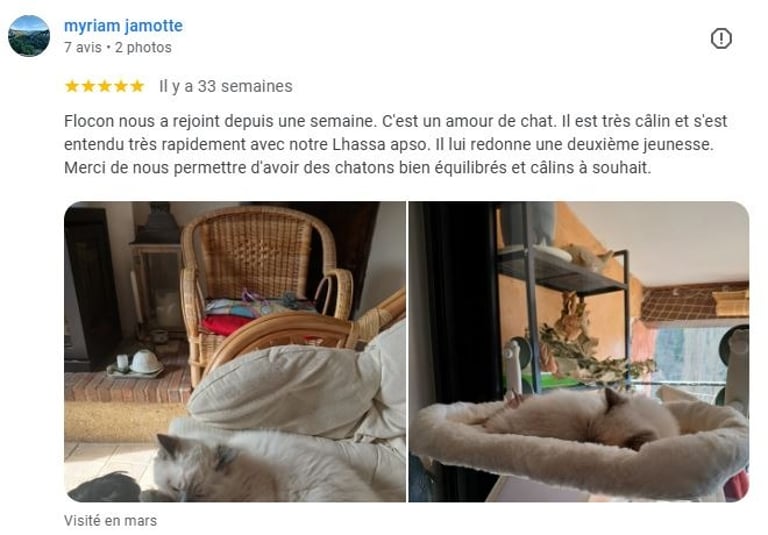
Task: Click the review line starting "Merci de nous"
Action: coord(358,168)
